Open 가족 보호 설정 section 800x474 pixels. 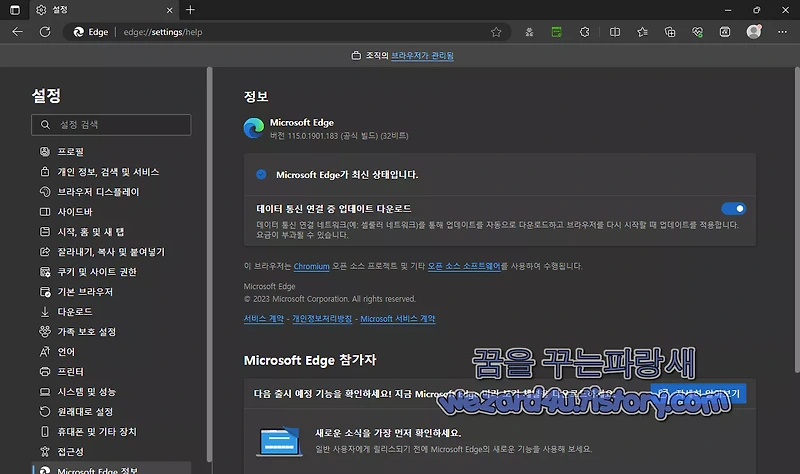coord(112,332)
